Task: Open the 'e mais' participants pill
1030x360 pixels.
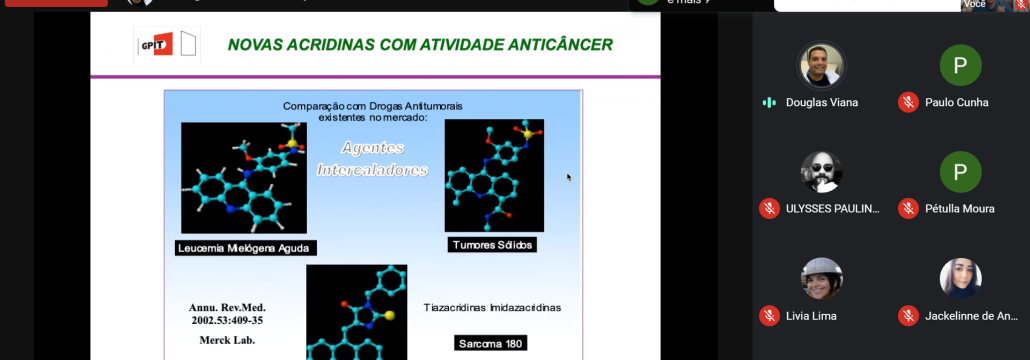Action: 700,3
